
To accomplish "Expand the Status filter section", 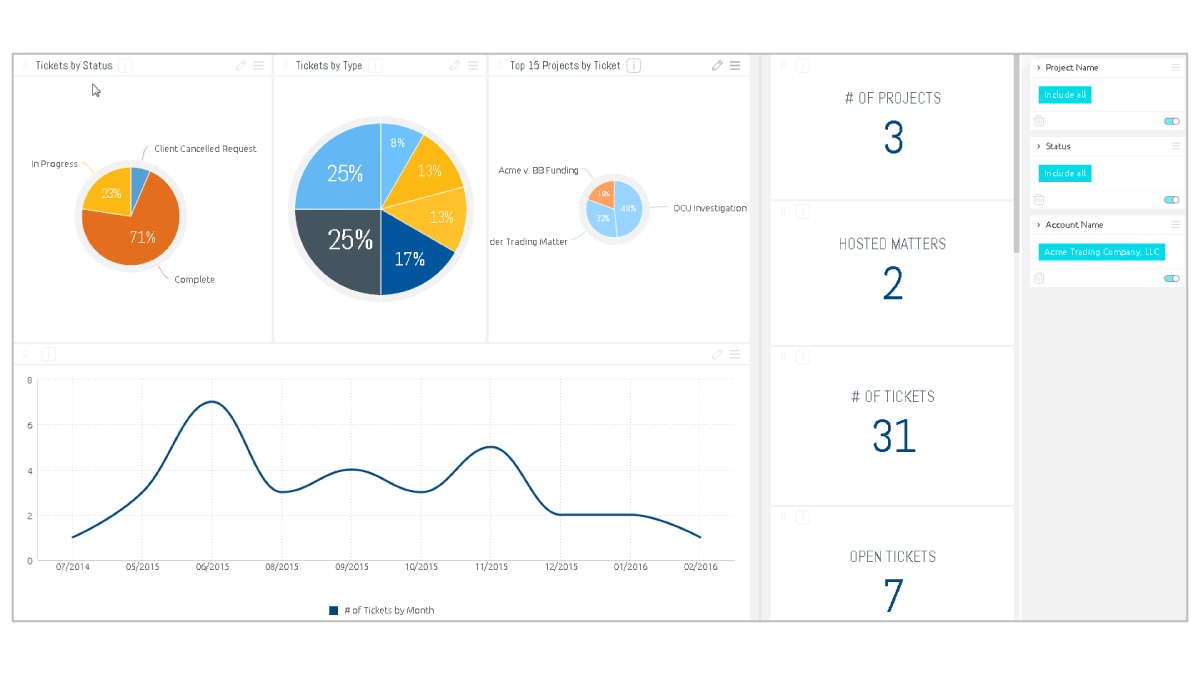I will (x=1037, y=146).
